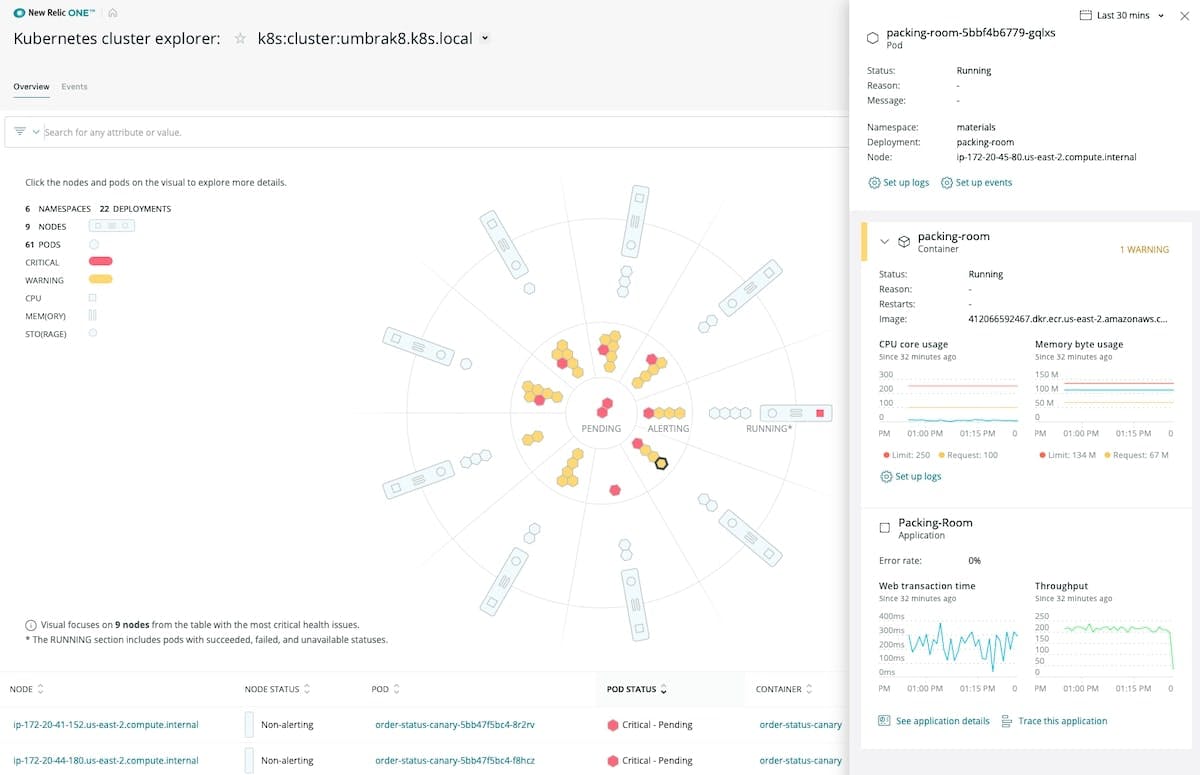Click the calendar icon for time range
The image size is (1200, 775).
click(1086, 16)
